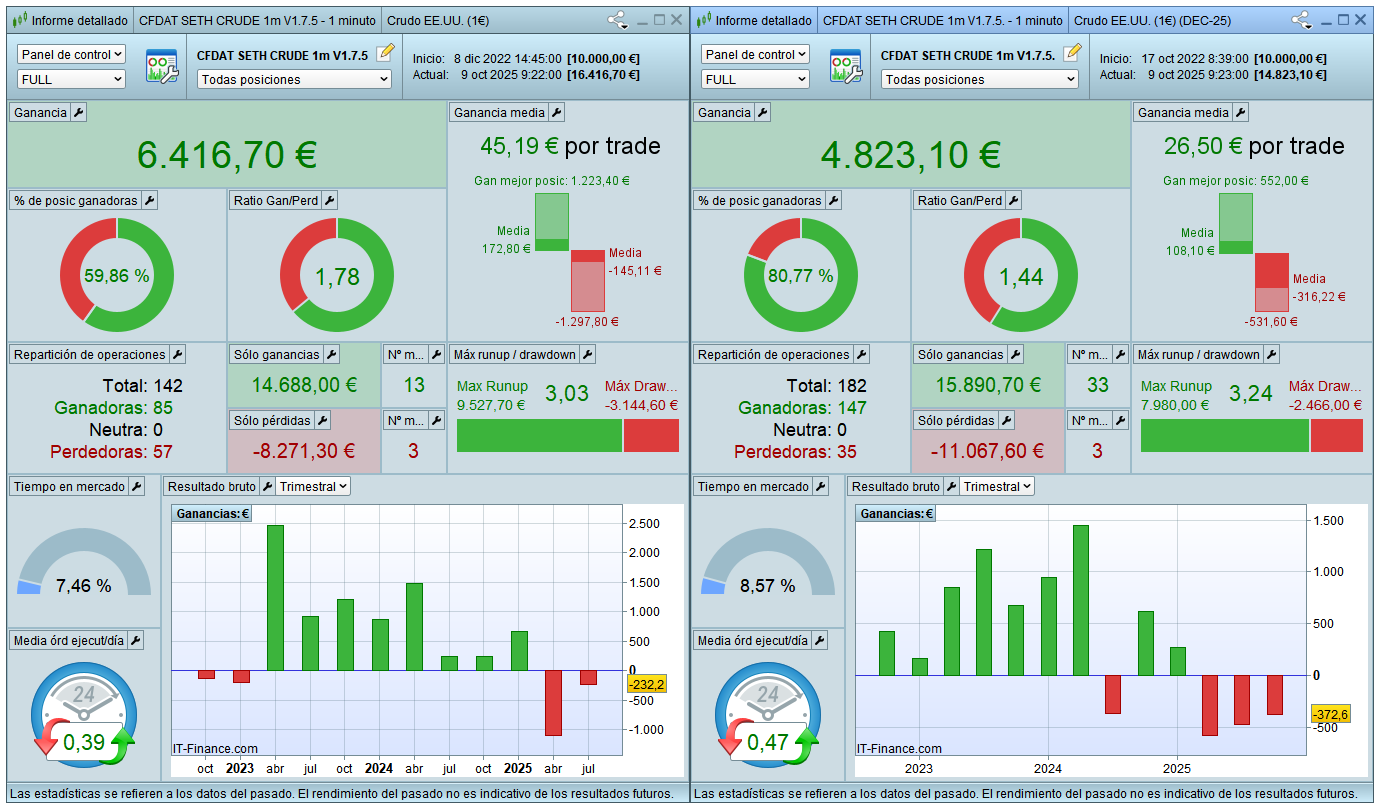Open Todas posiciones dropdown in left window

coord(293,80)
